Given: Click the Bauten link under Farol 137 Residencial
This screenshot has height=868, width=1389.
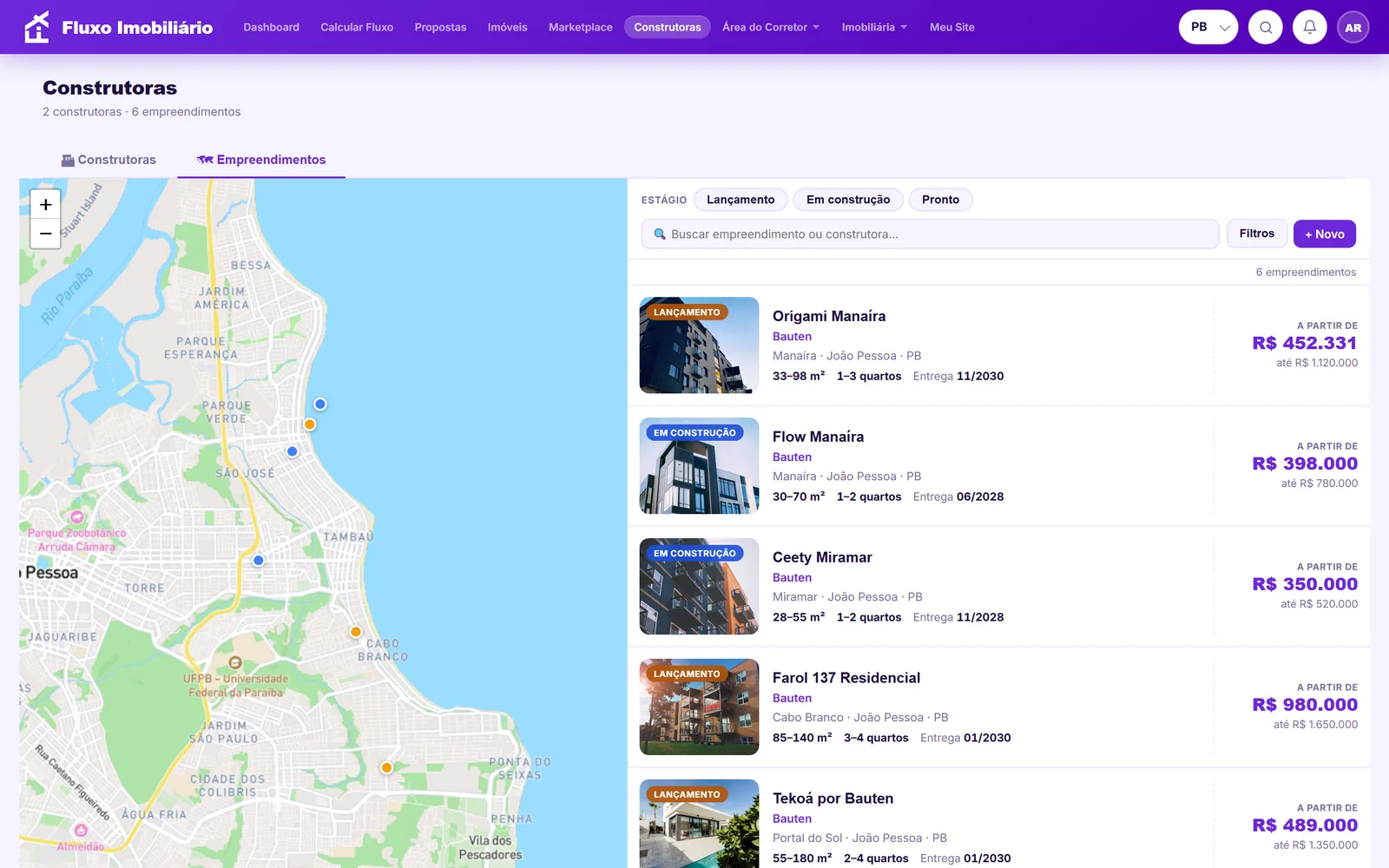Looking at the screenshot, I should pos(793,699).
